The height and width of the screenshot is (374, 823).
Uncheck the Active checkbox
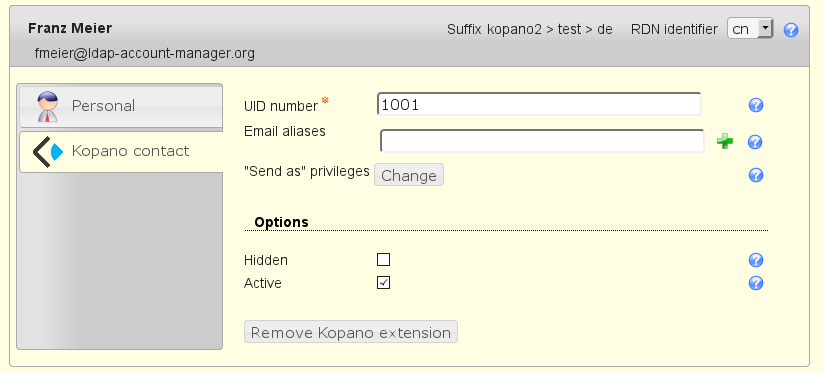click(384, 283)
